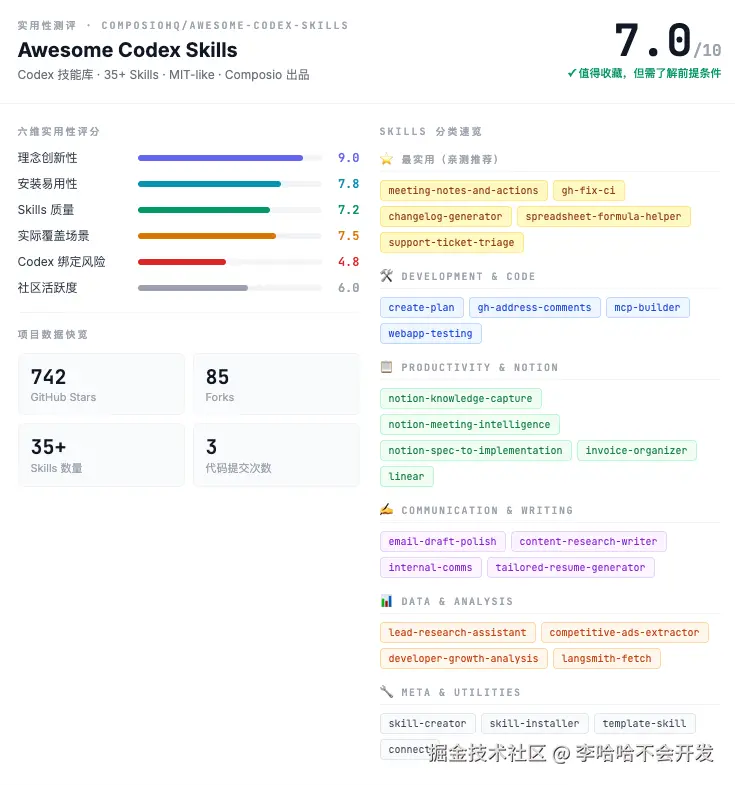
Task: Click the invoice-organizer tag
Action: [636, 451]
